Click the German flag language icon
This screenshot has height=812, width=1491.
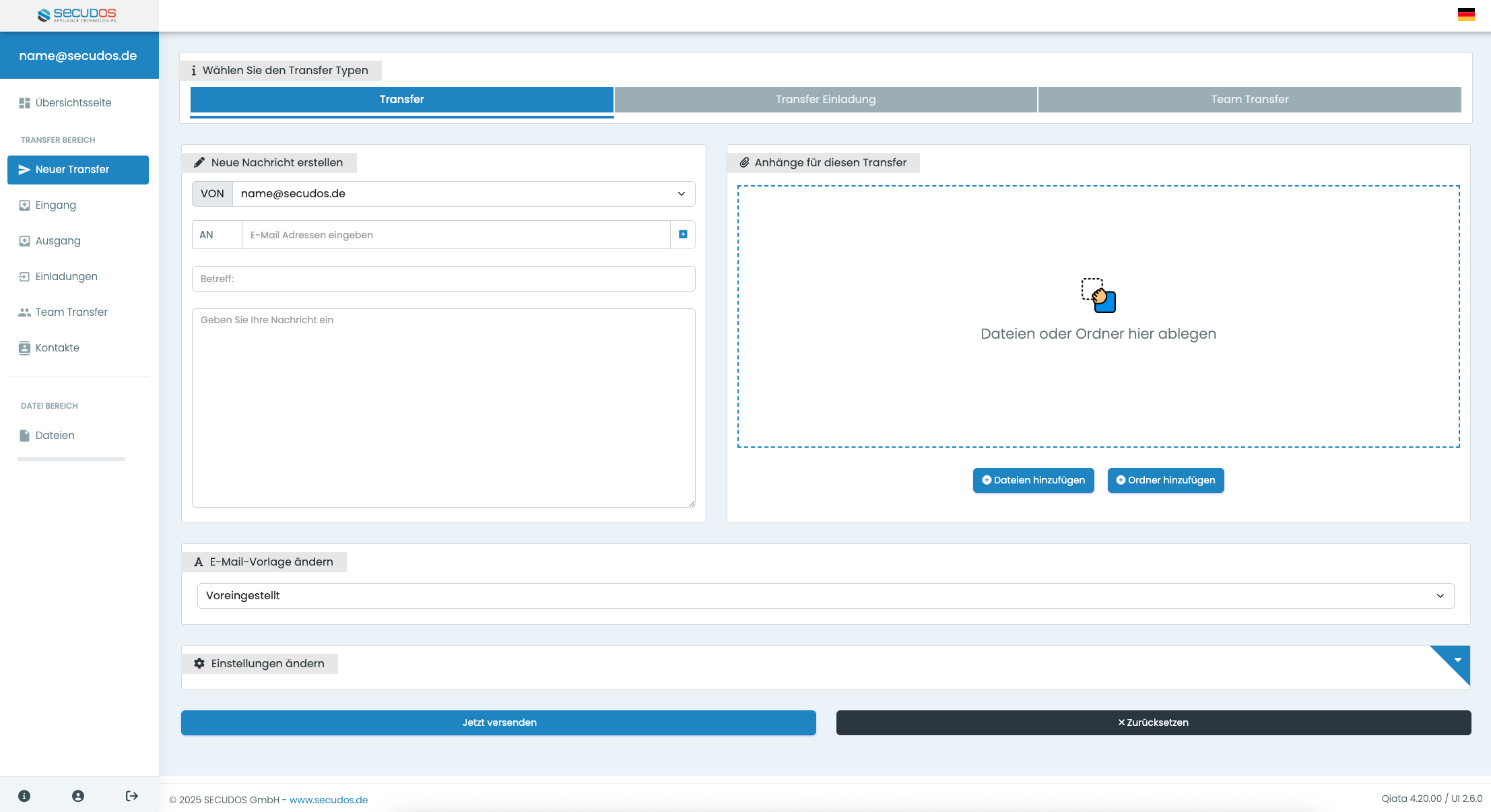tap(1466, 14)
